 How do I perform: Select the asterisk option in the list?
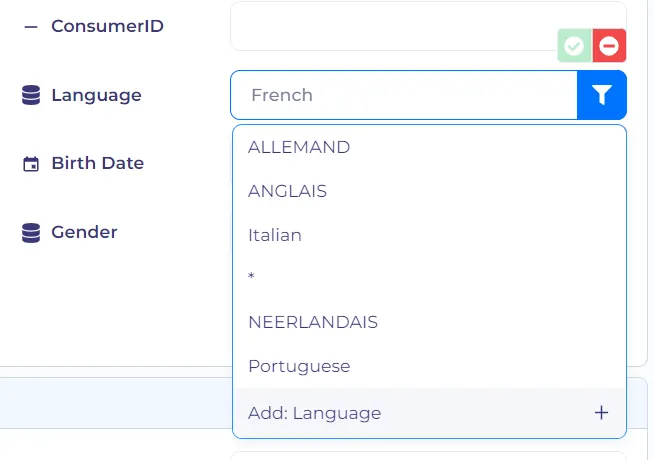(429, 277)
